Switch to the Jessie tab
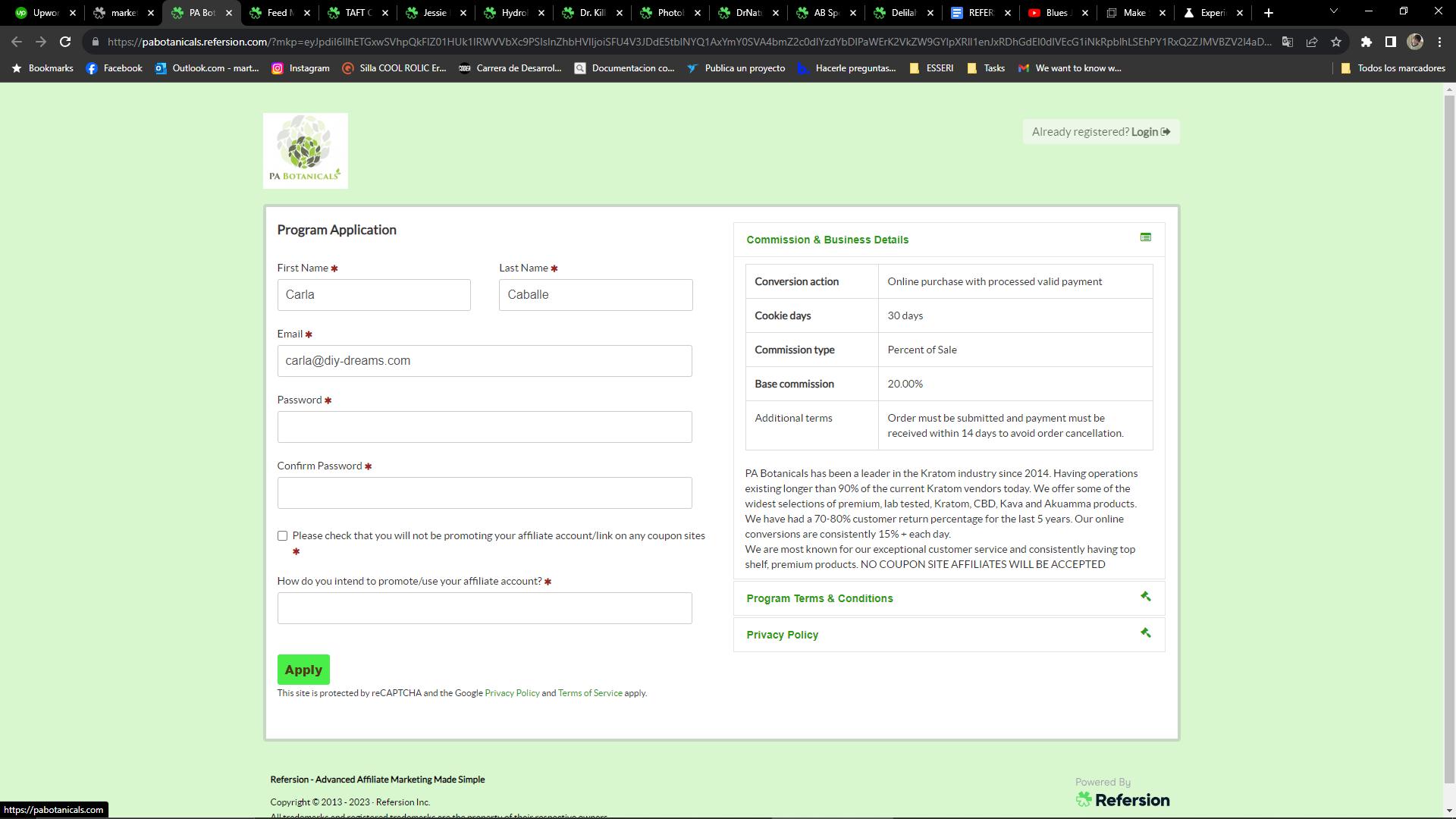Viewport: 1456px width, 819px height. coord(435,13)
